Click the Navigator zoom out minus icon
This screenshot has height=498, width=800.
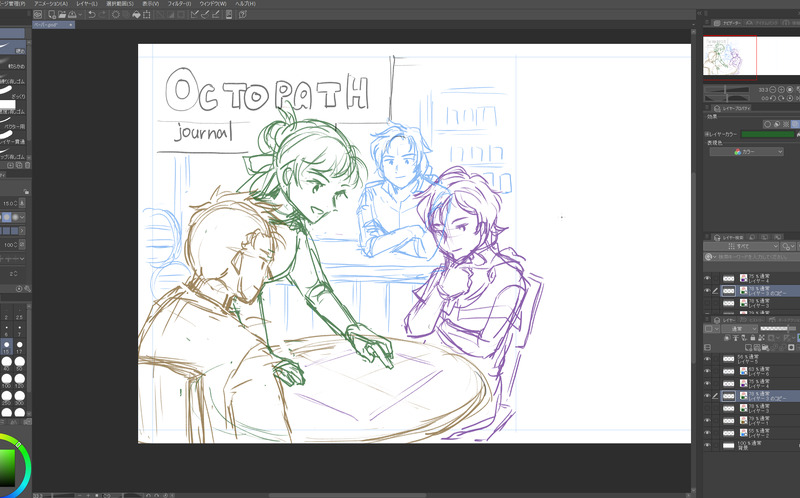pyautogui.click(x=772, y=89)
